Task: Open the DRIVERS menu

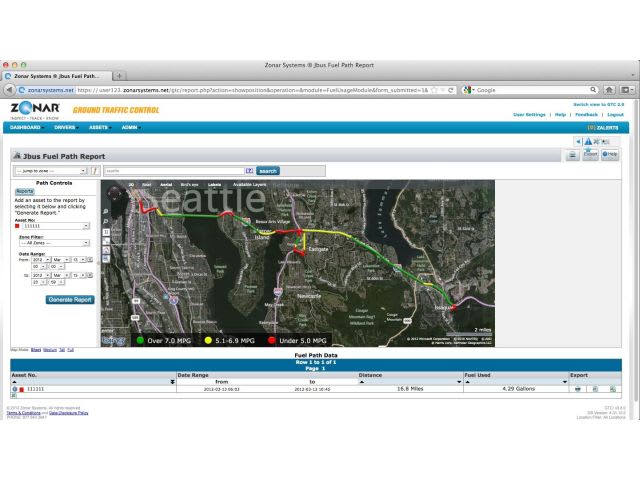Action: (x=67, y=127)
